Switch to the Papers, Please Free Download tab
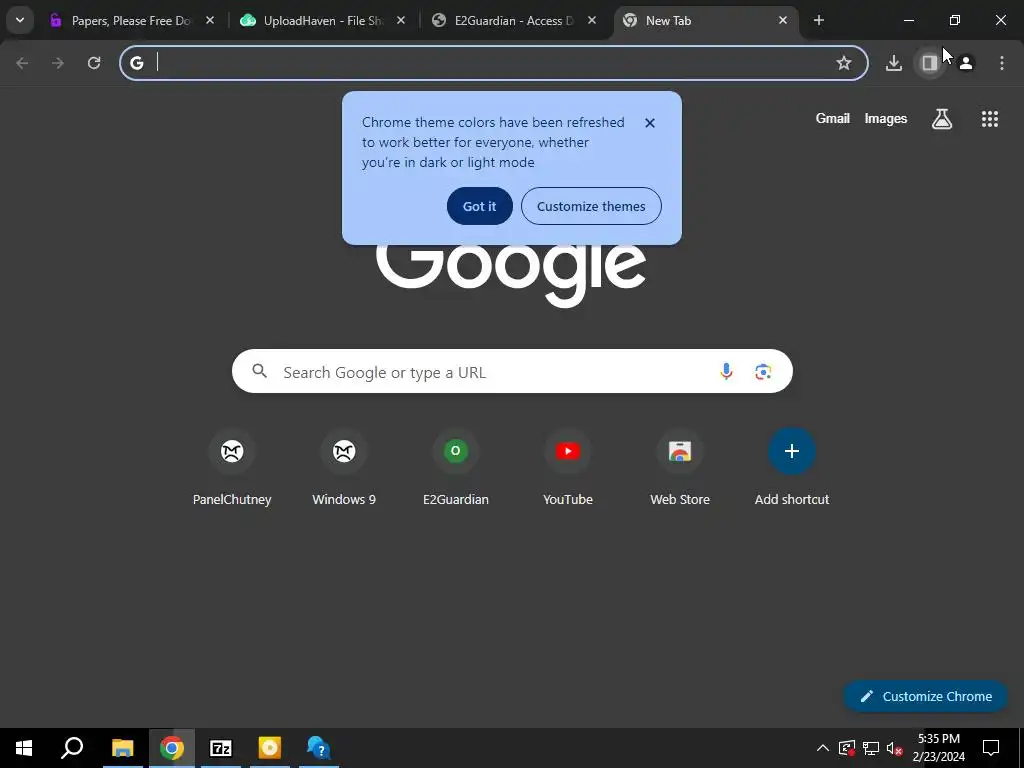 [131, 21]
